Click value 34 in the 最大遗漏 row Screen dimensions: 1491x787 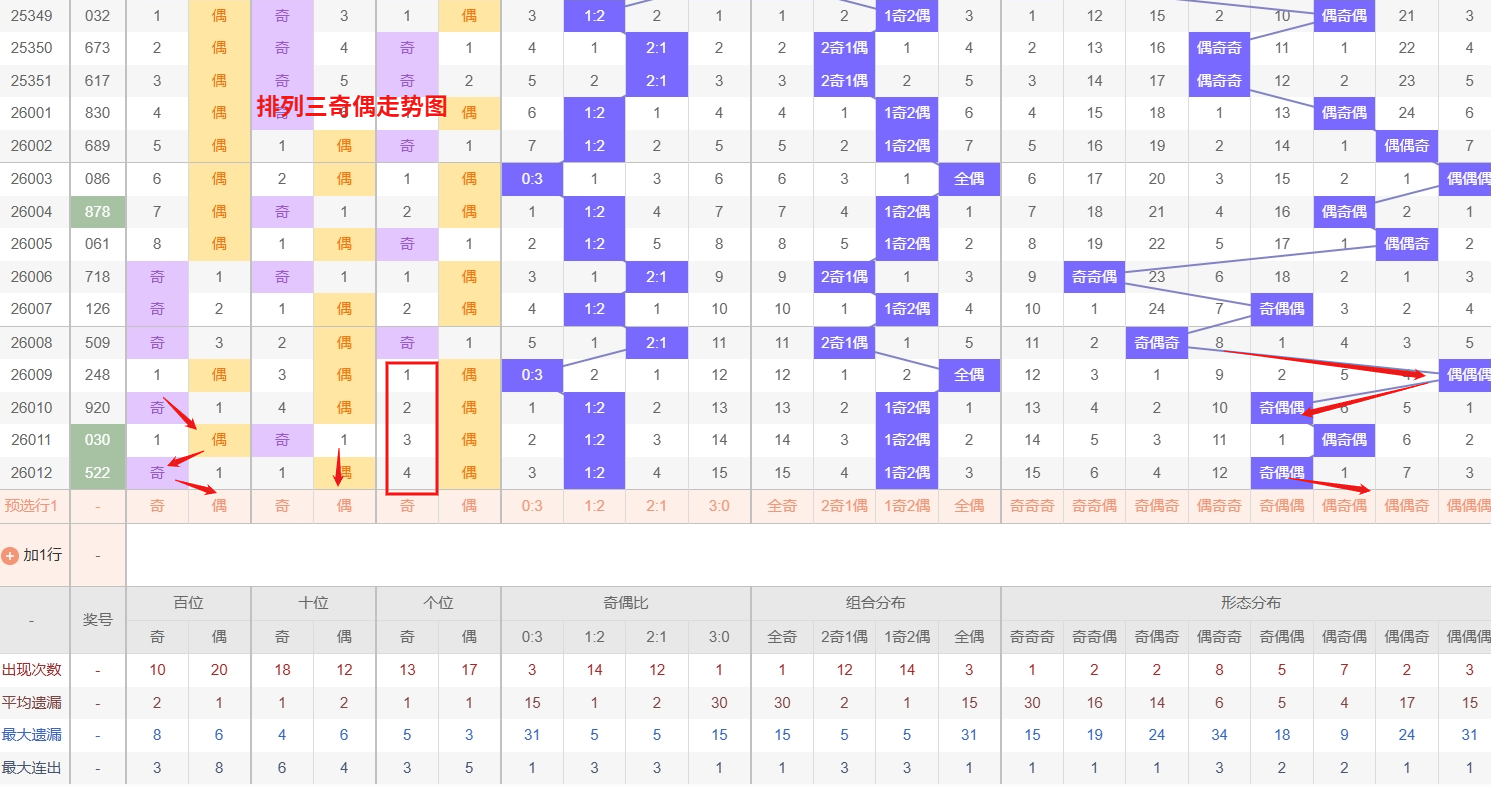tap(1219, 735)
